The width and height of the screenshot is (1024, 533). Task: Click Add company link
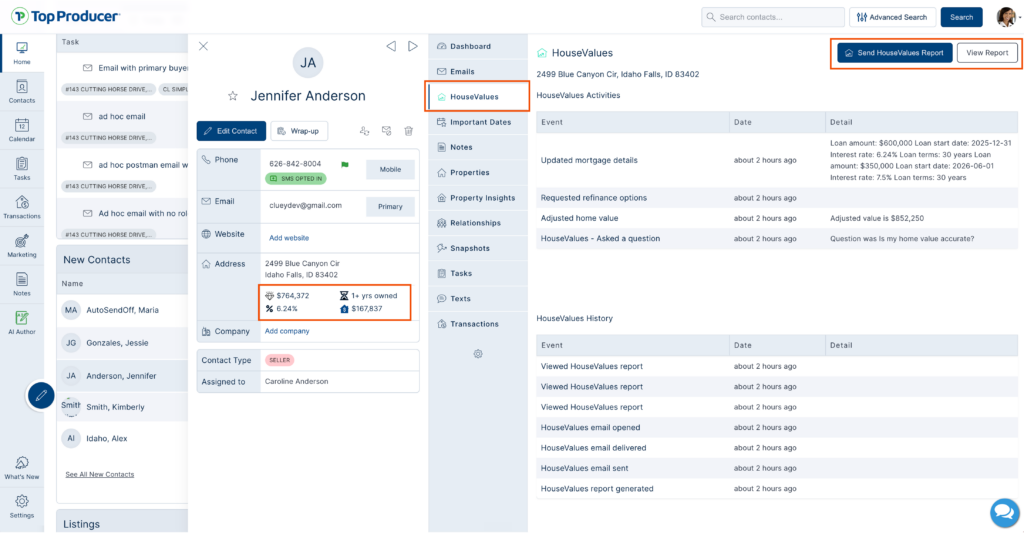(x=287, y=331)
